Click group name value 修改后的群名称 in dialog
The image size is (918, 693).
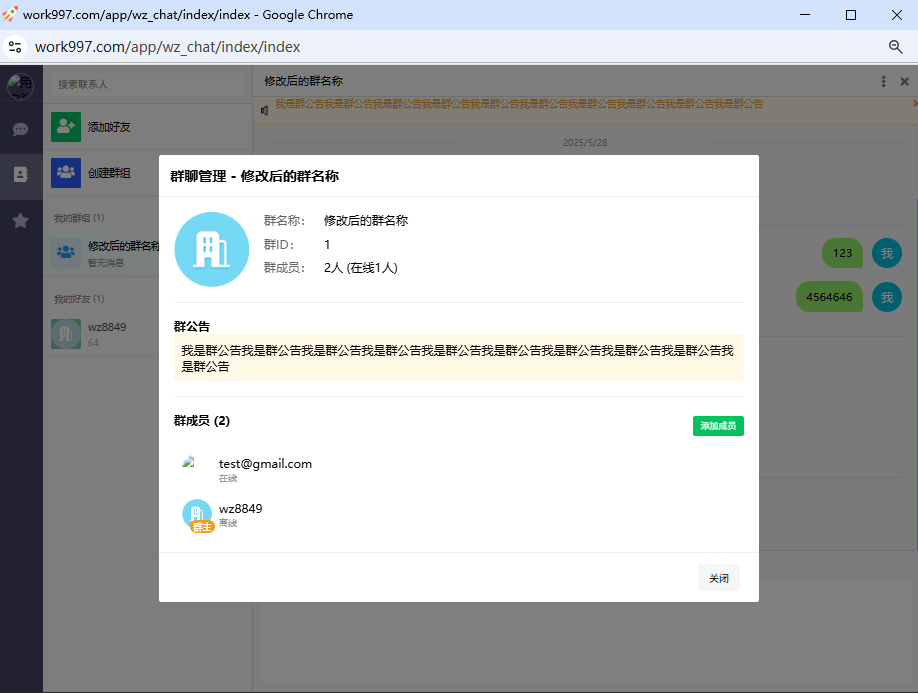pyautogui.click(x=366, y=221)
